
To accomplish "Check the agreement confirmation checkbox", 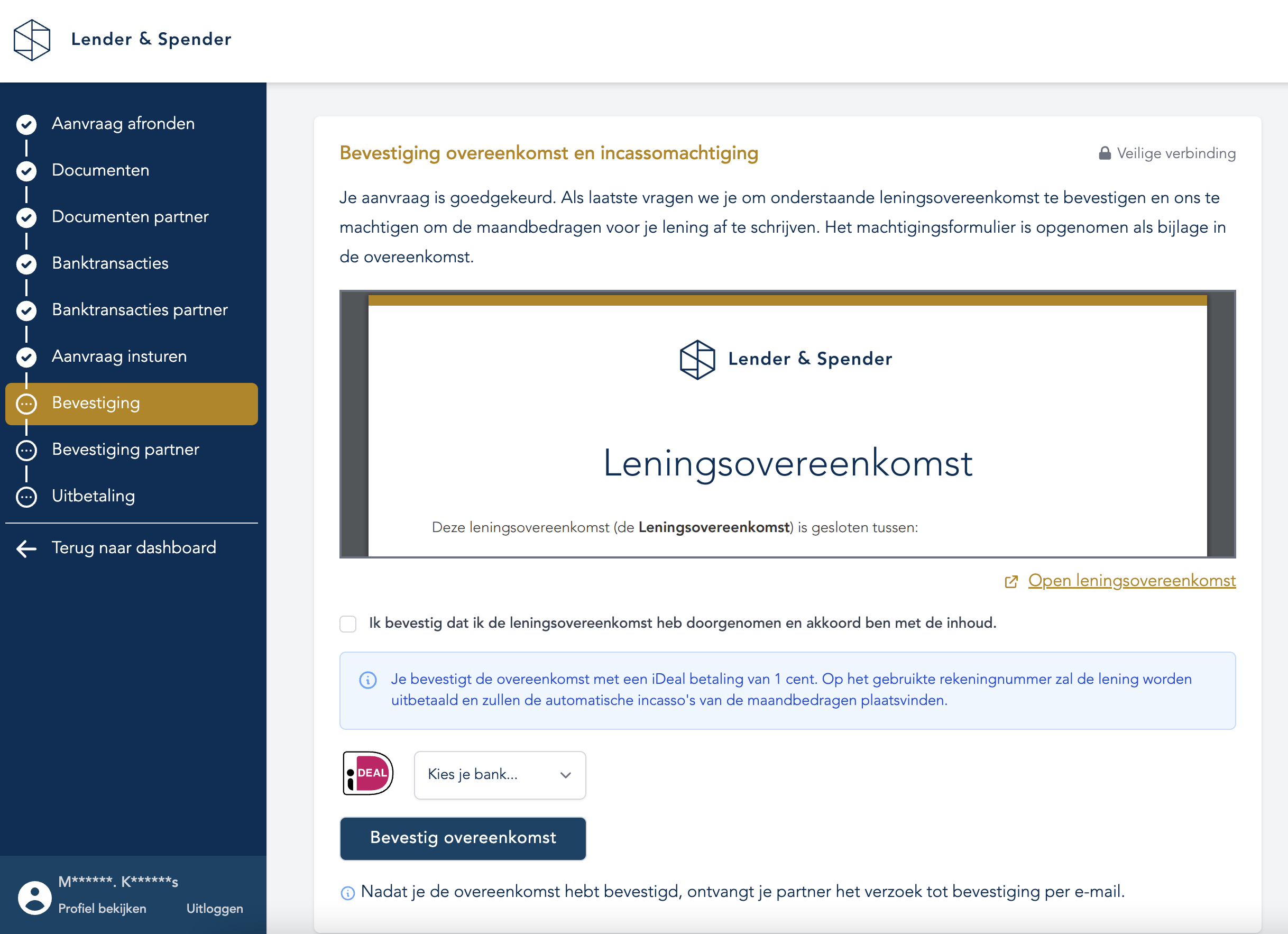I will pos(348,624).
